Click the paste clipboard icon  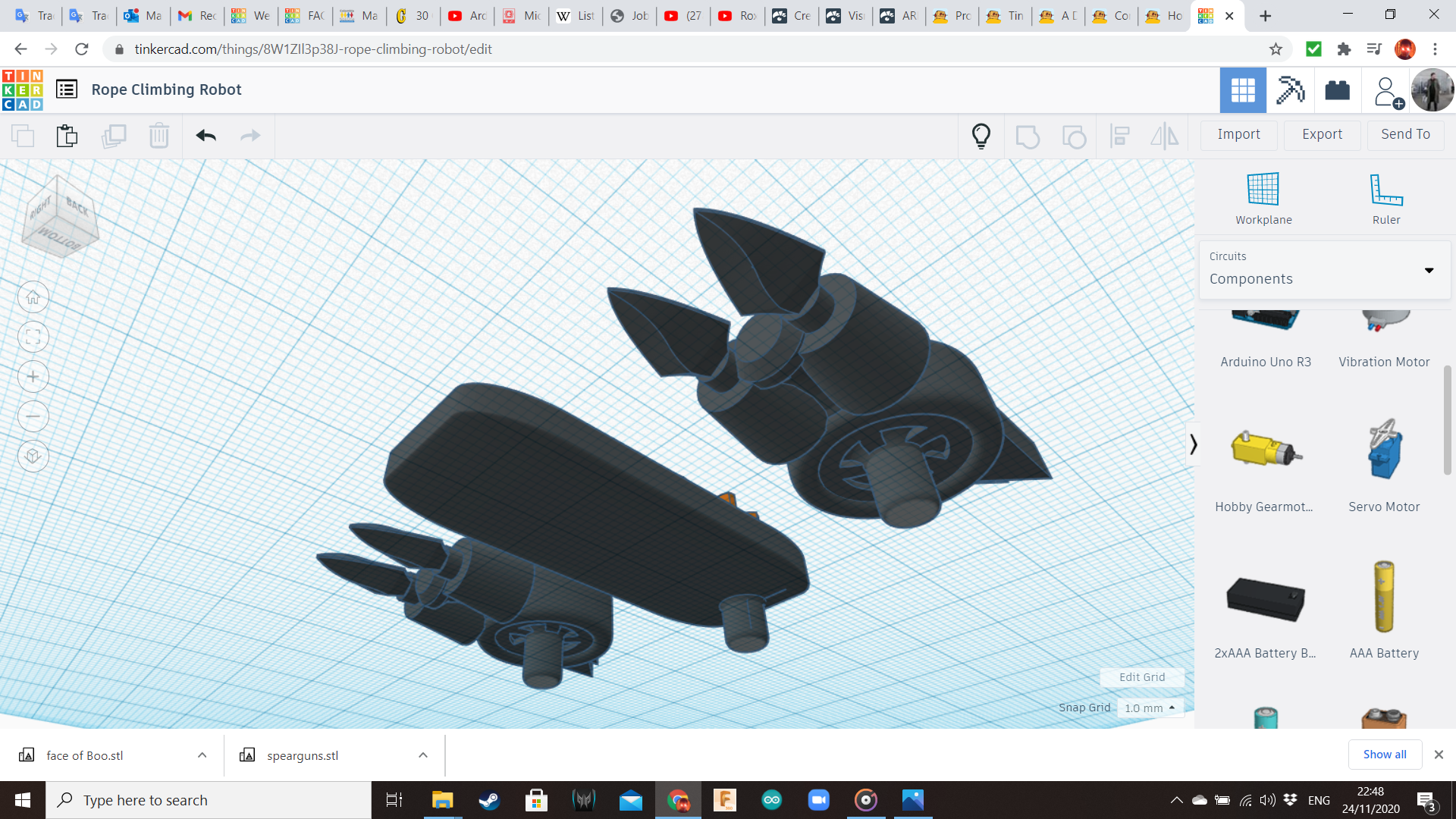click(x=67, y=136)
